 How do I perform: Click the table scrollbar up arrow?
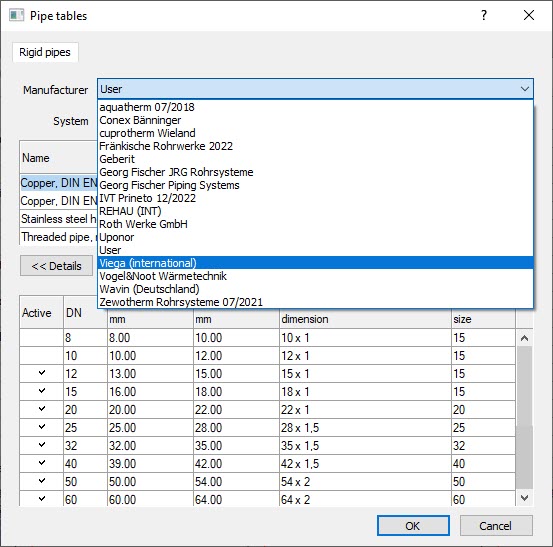click(x=524, y=338)
